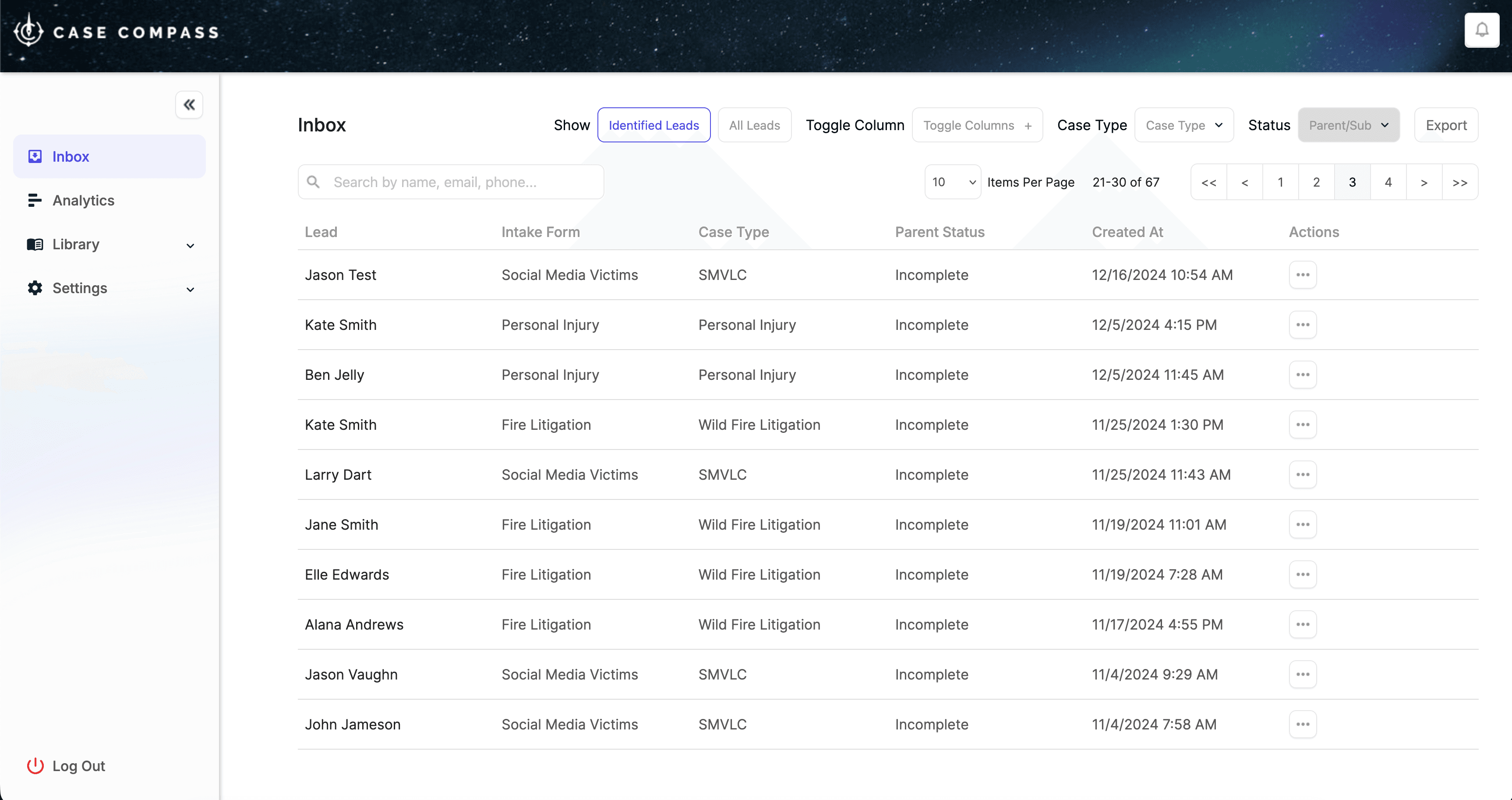Keep Identified Leads view selected
This screenshot has height=800, width=1512.
click(x=653, y=124)
